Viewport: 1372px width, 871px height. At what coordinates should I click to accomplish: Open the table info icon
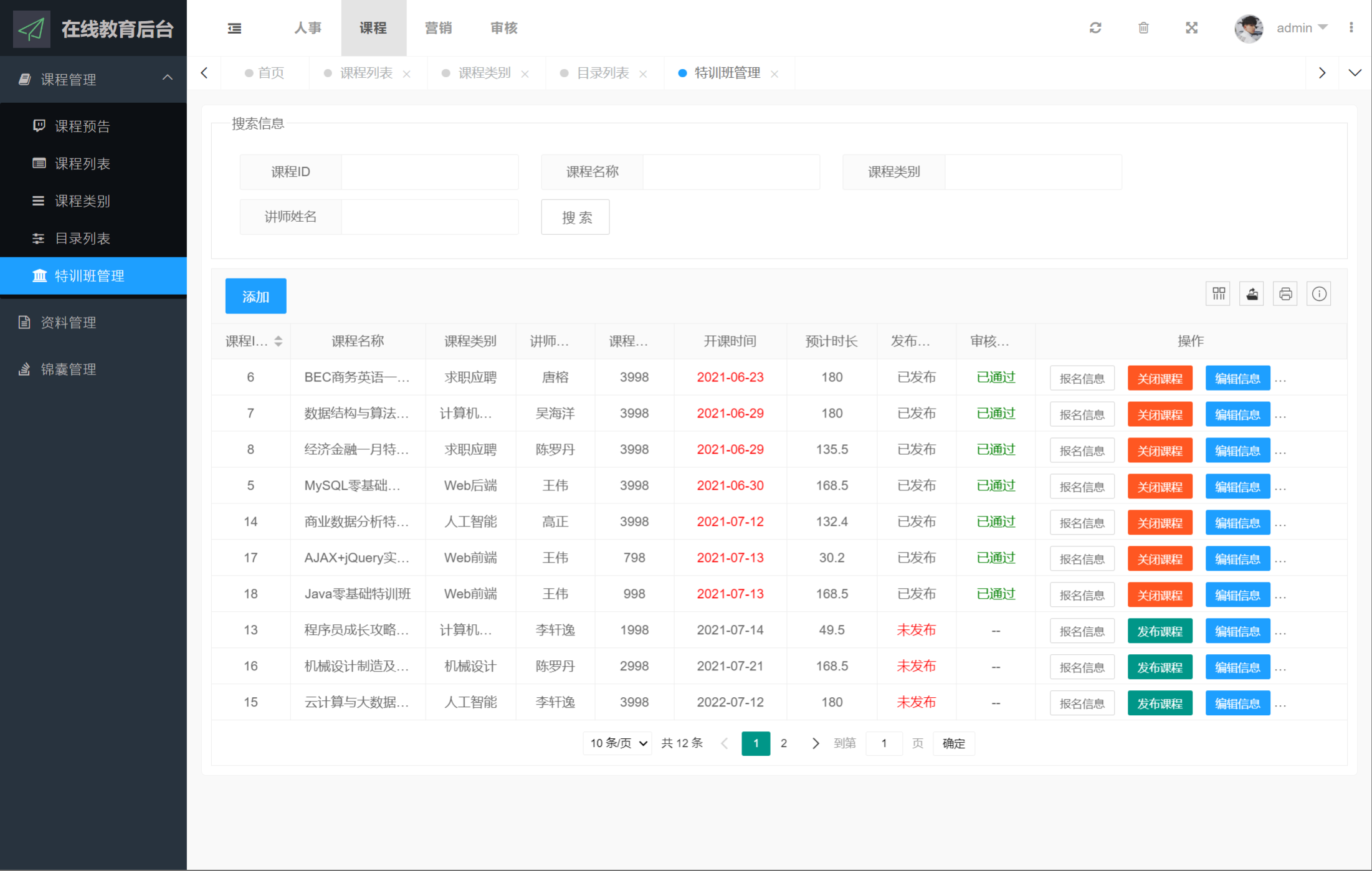click(1319, 294)
